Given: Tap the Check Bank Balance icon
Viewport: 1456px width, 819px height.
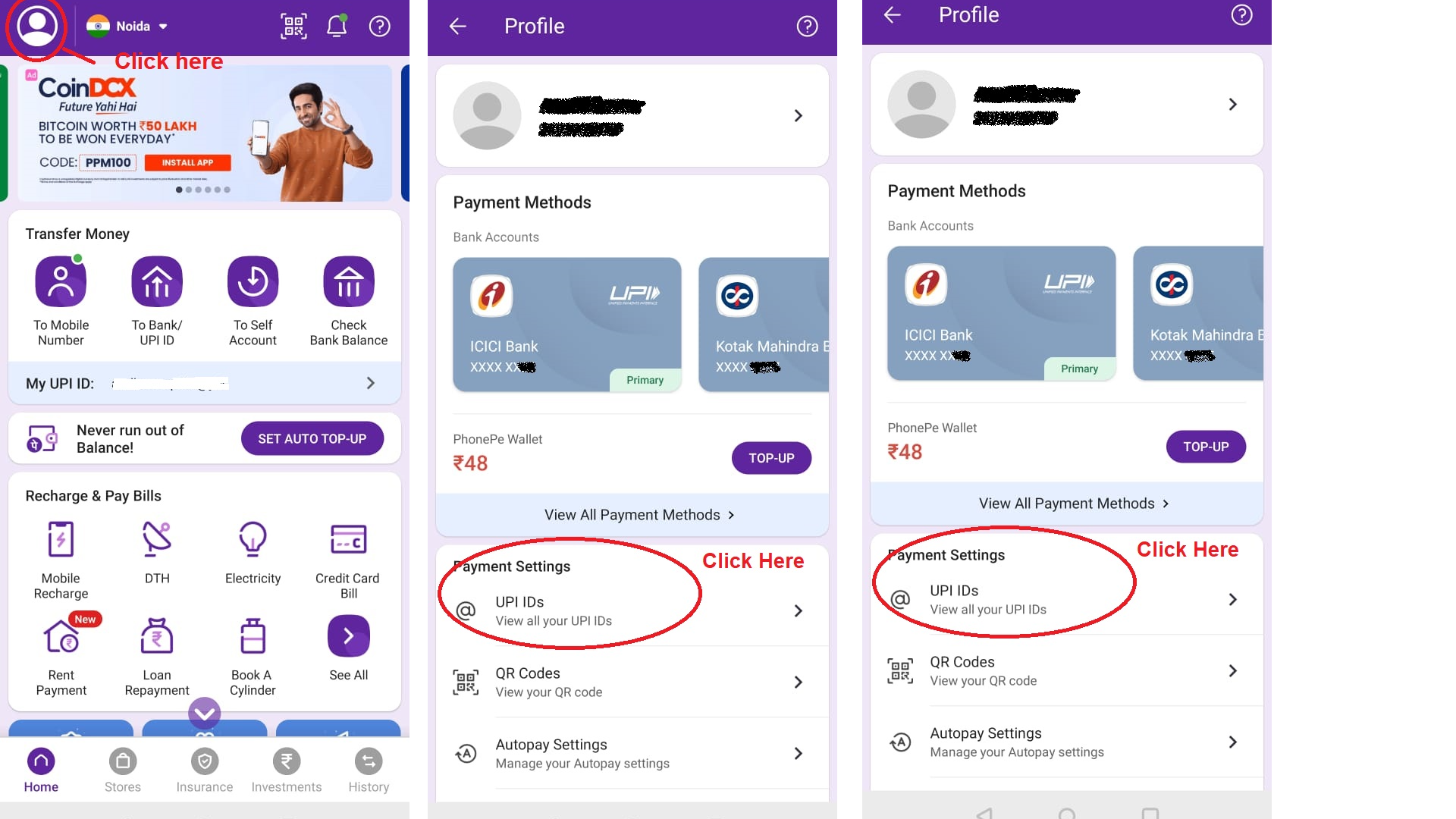Looking at the screenshot, I should [349, 281].
